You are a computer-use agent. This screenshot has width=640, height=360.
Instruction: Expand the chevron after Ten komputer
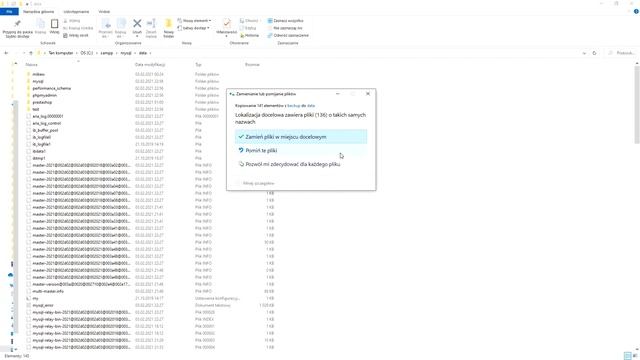77,53
